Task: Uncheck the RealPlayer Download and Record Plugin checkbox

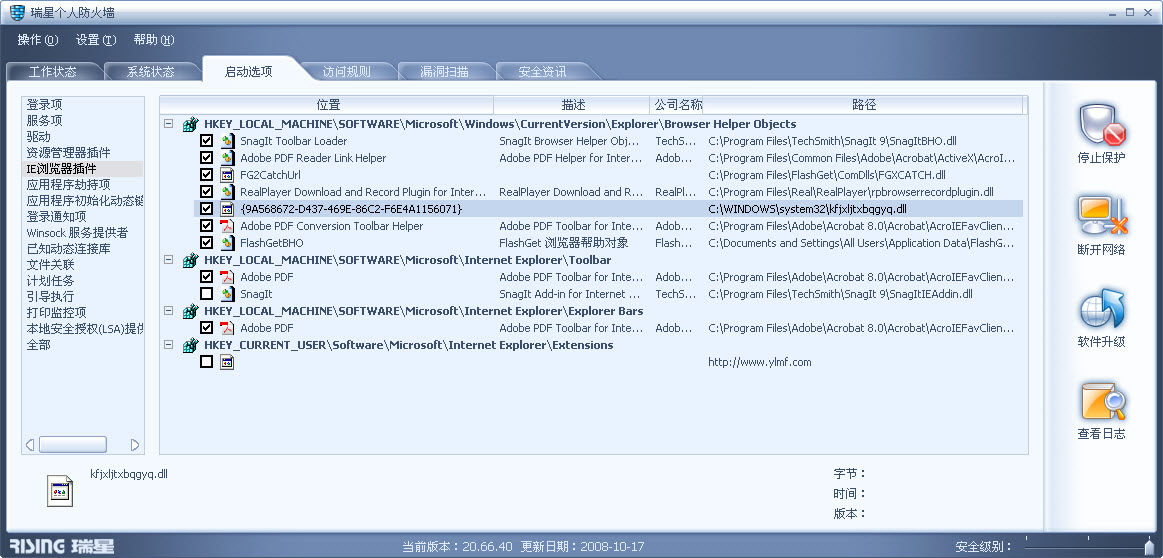Action: tap(206, 192)
